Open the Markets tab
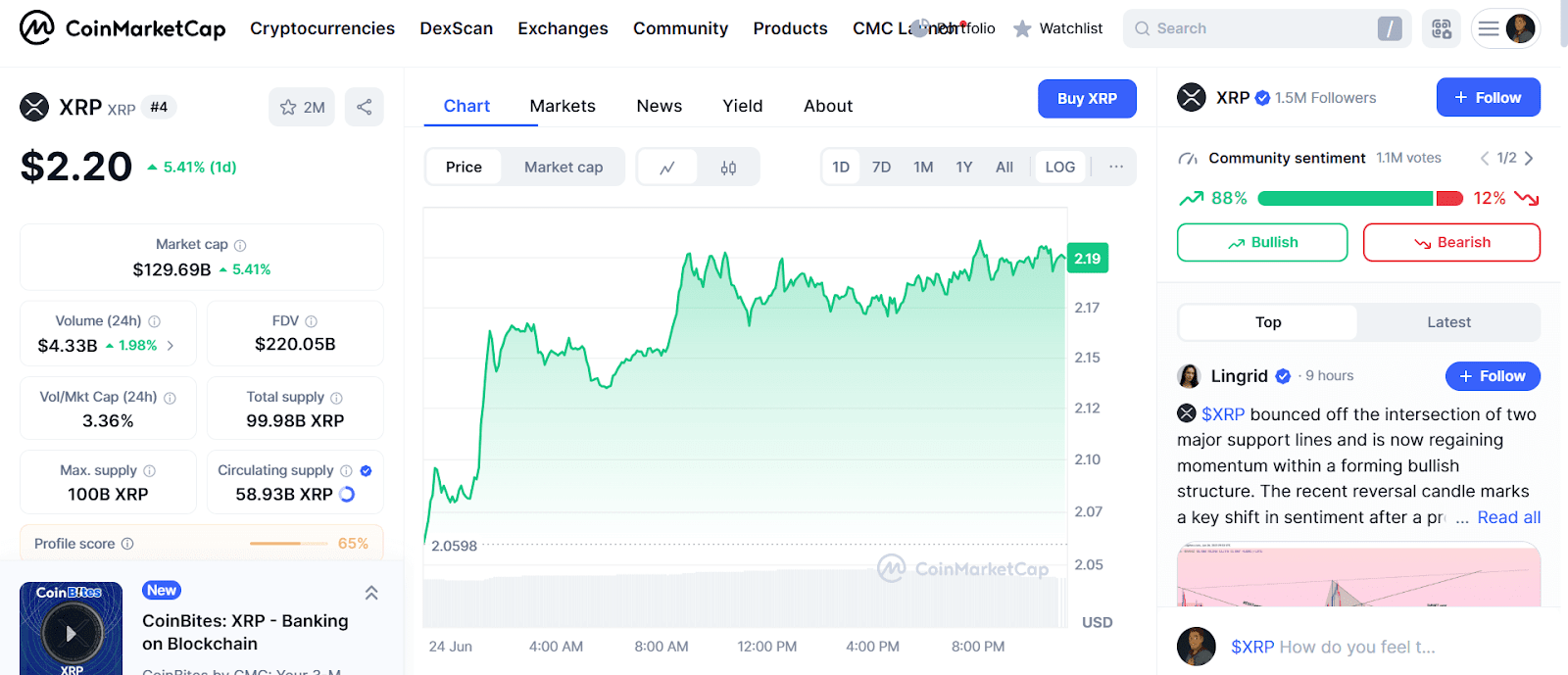The width and height of the screenshot is (1568, 675). point(563,106)
